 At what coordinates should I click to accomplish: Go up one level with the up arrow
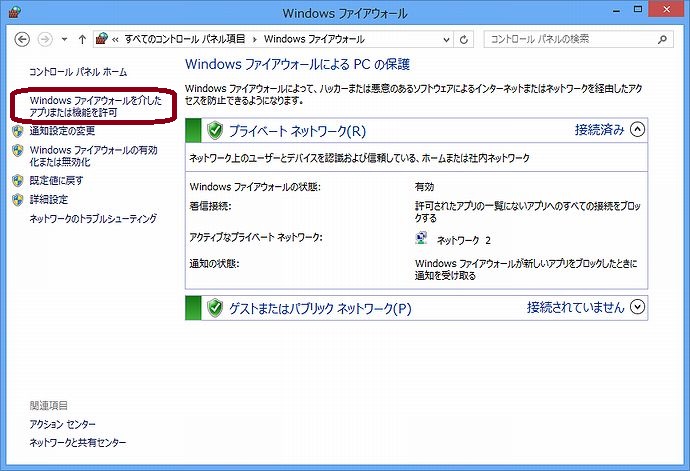[82, 39]
